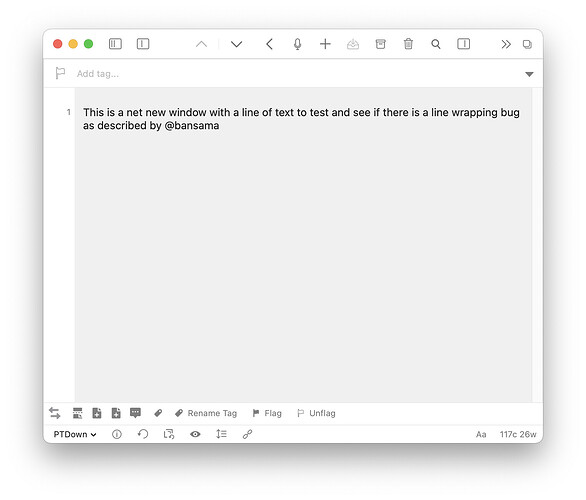This screenshot has width=586, height=500.
Task: Expand the tag bar dropdown triangle
Action: [529, 74]
